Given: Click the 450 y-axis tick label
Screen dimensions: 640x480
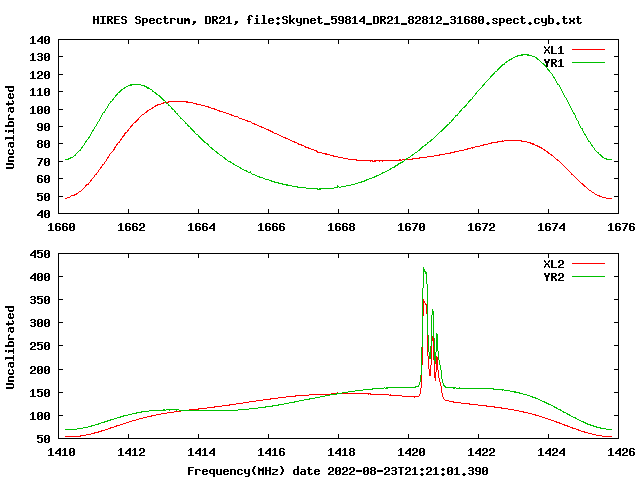Looking at the screenshot, I should click(40, 254).
